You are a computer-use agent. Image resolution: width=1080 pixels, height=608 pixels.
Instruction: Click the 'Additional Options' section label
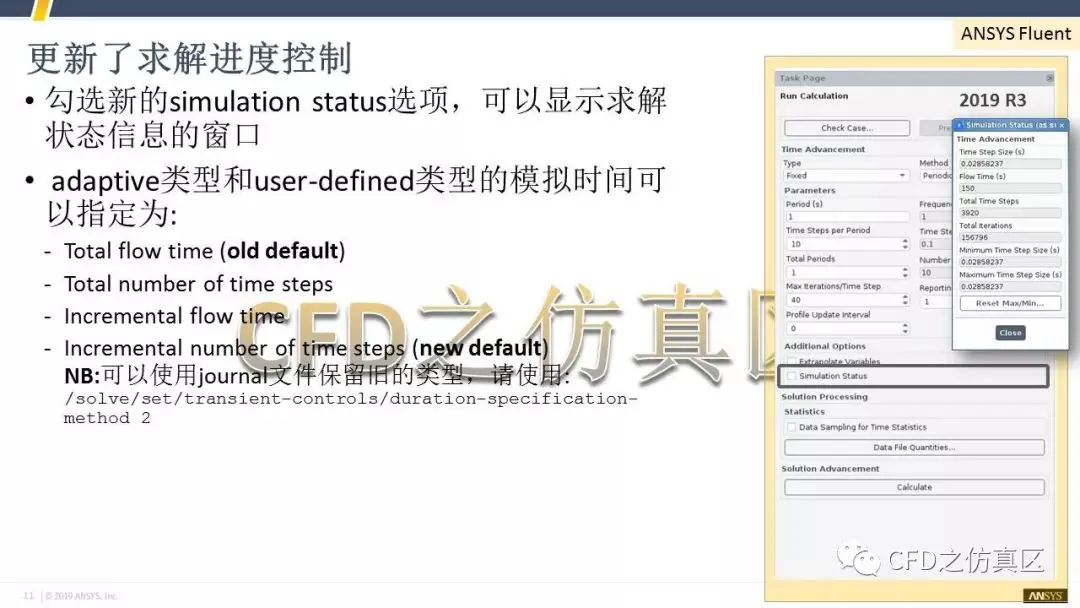[824, 346]
